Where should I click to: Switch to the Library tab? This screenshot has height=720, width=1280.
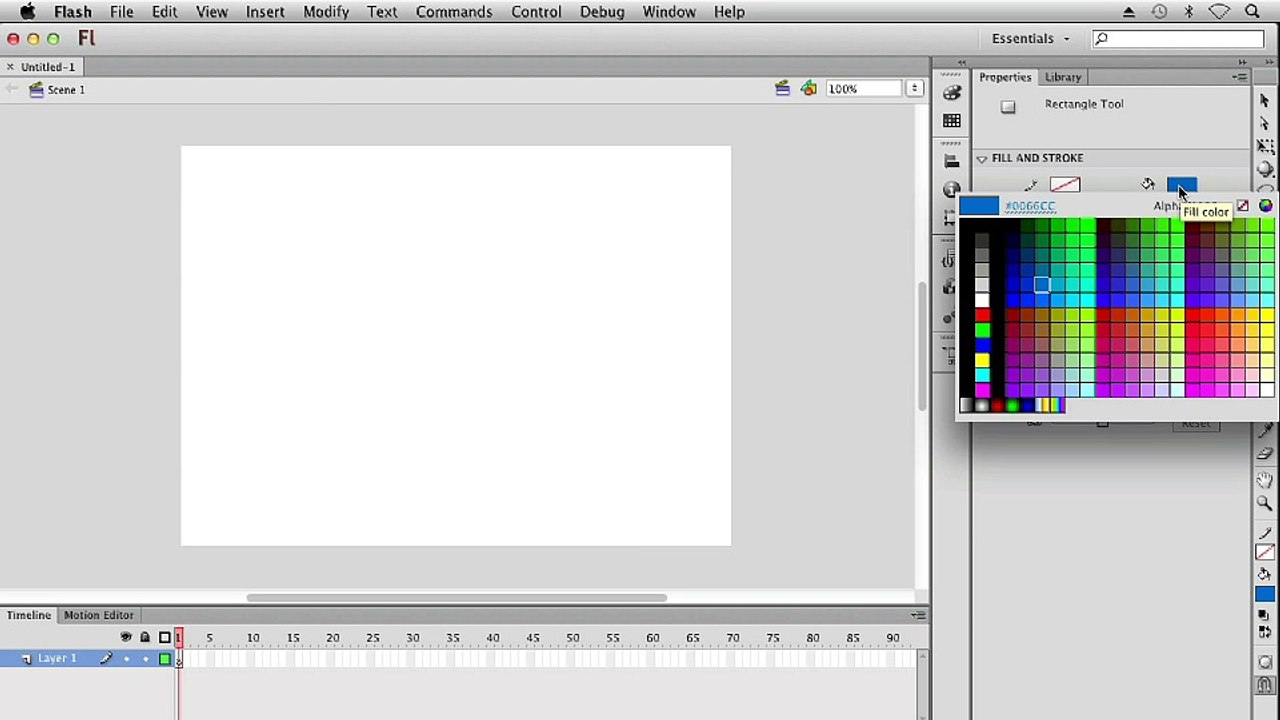(x=1063, y=77)
